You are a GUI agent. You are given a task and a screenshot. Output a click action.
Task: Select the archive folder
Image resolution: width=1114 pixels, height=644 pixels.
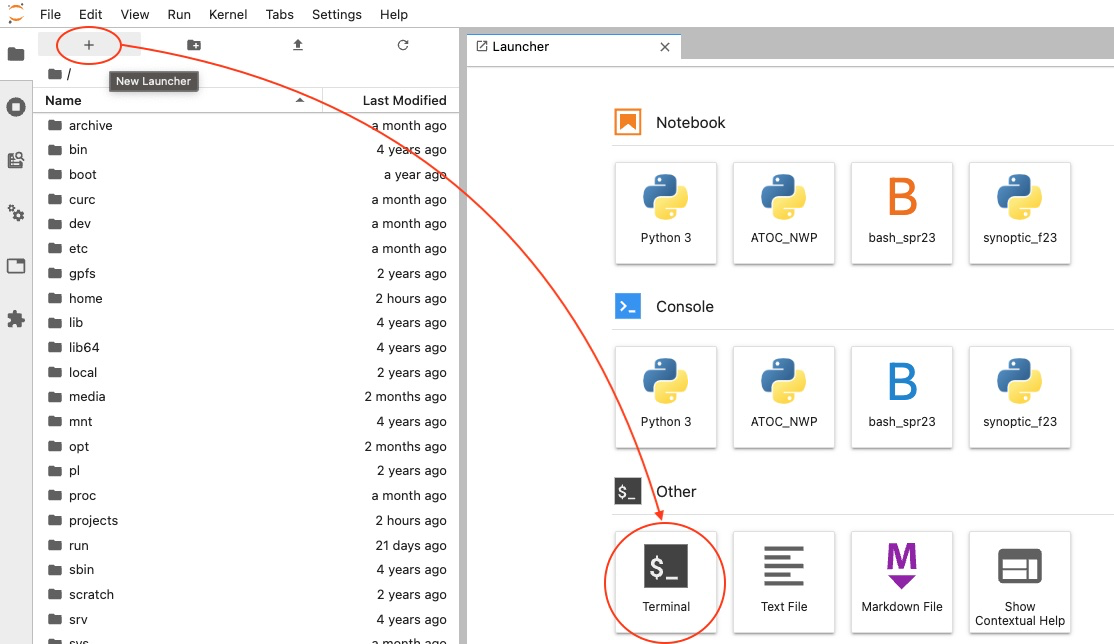[x=247, y=125]
